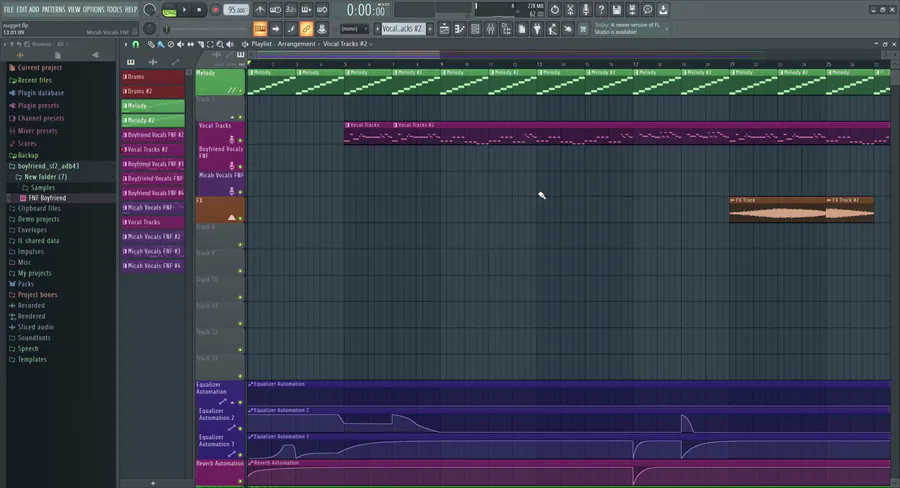Collapse the boyfriend_sf2_adb43 folder

click(x=48, y=166)
